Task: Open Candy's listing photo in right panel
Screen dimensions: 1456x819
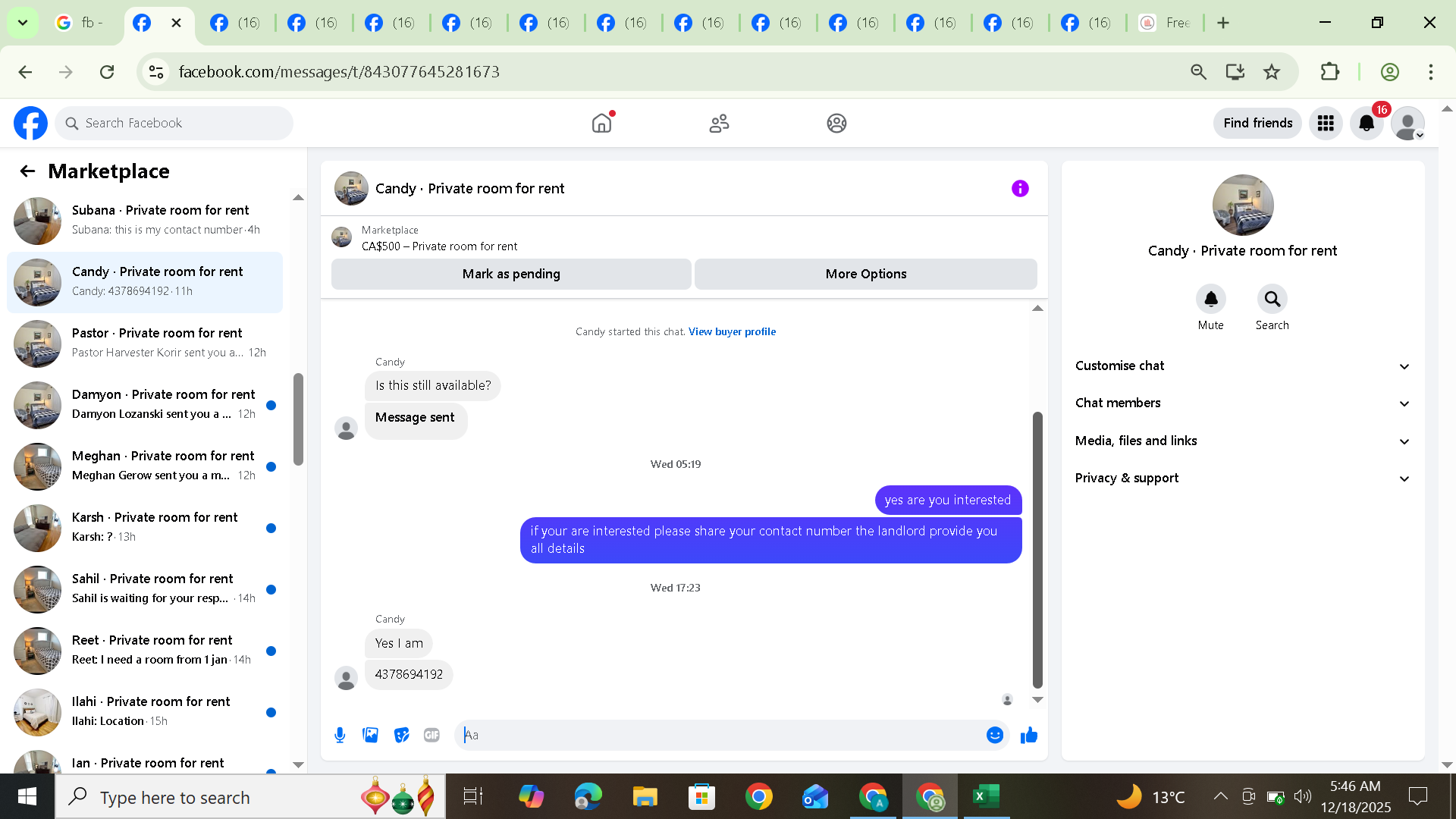Action: coord(1242,206)
